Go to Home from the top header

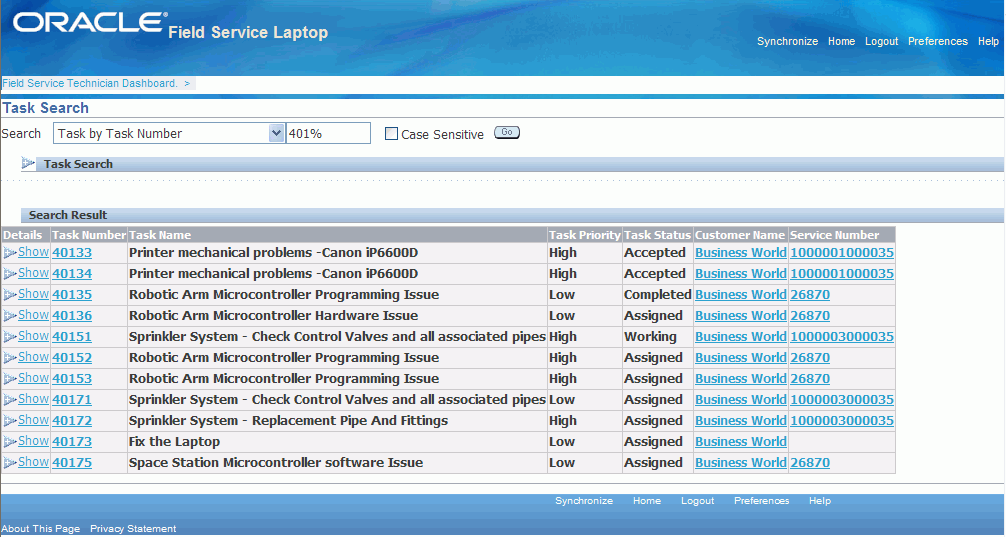pyautogui.click(x=841, y=41)
